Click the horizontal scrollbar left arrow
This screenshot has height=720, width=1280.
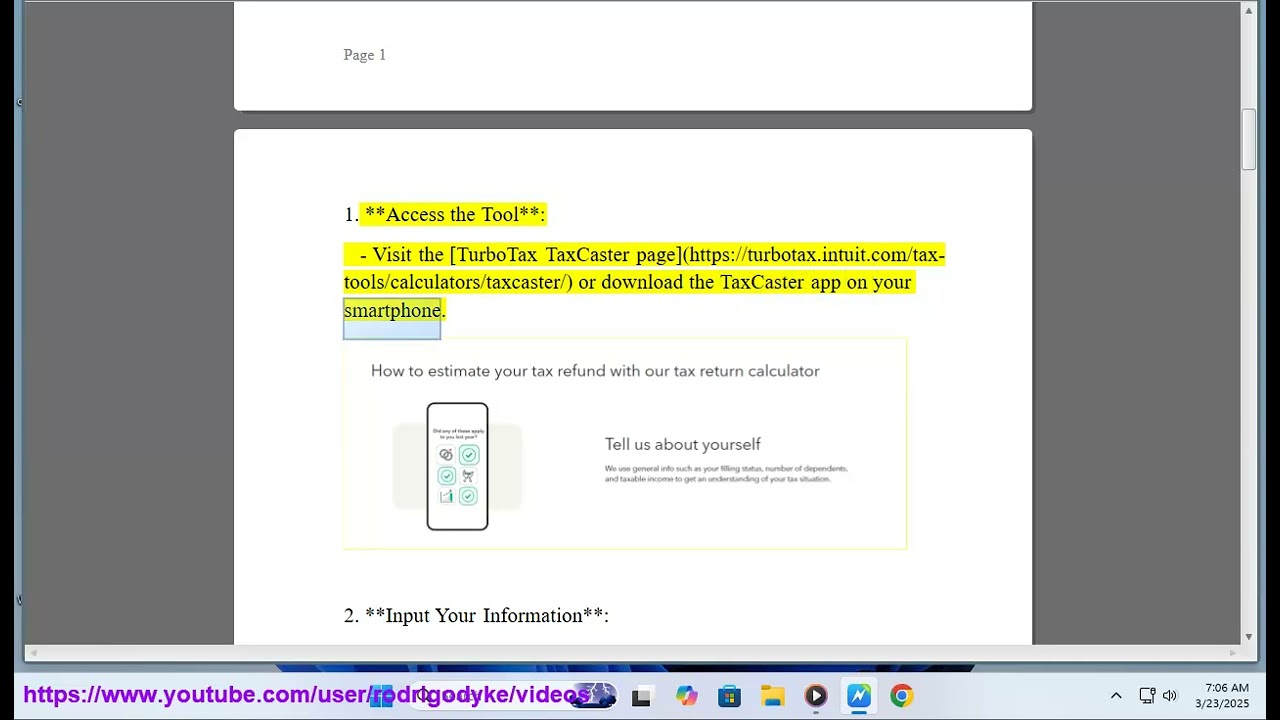[32, 653]
